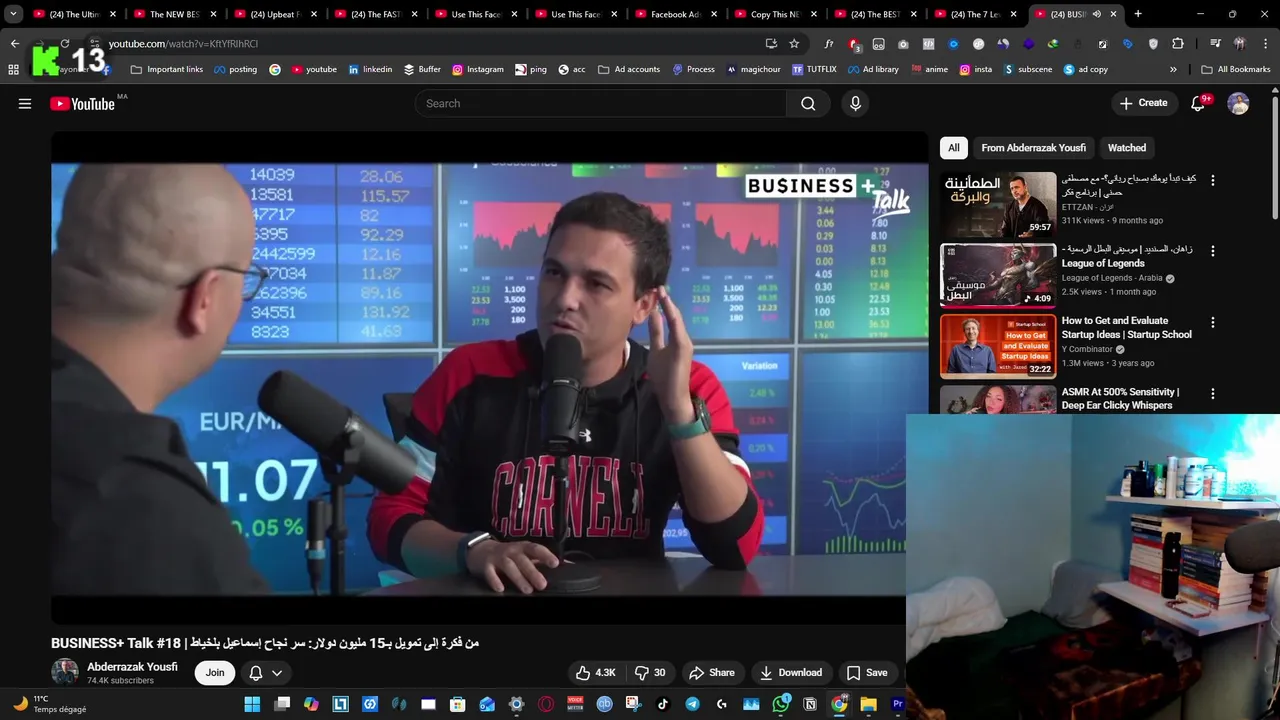Image resolution: width=1280 pixels, height=720 pixels.
Task: Open WhatsApp from the taskbar
Action: [x=781, y=704]
